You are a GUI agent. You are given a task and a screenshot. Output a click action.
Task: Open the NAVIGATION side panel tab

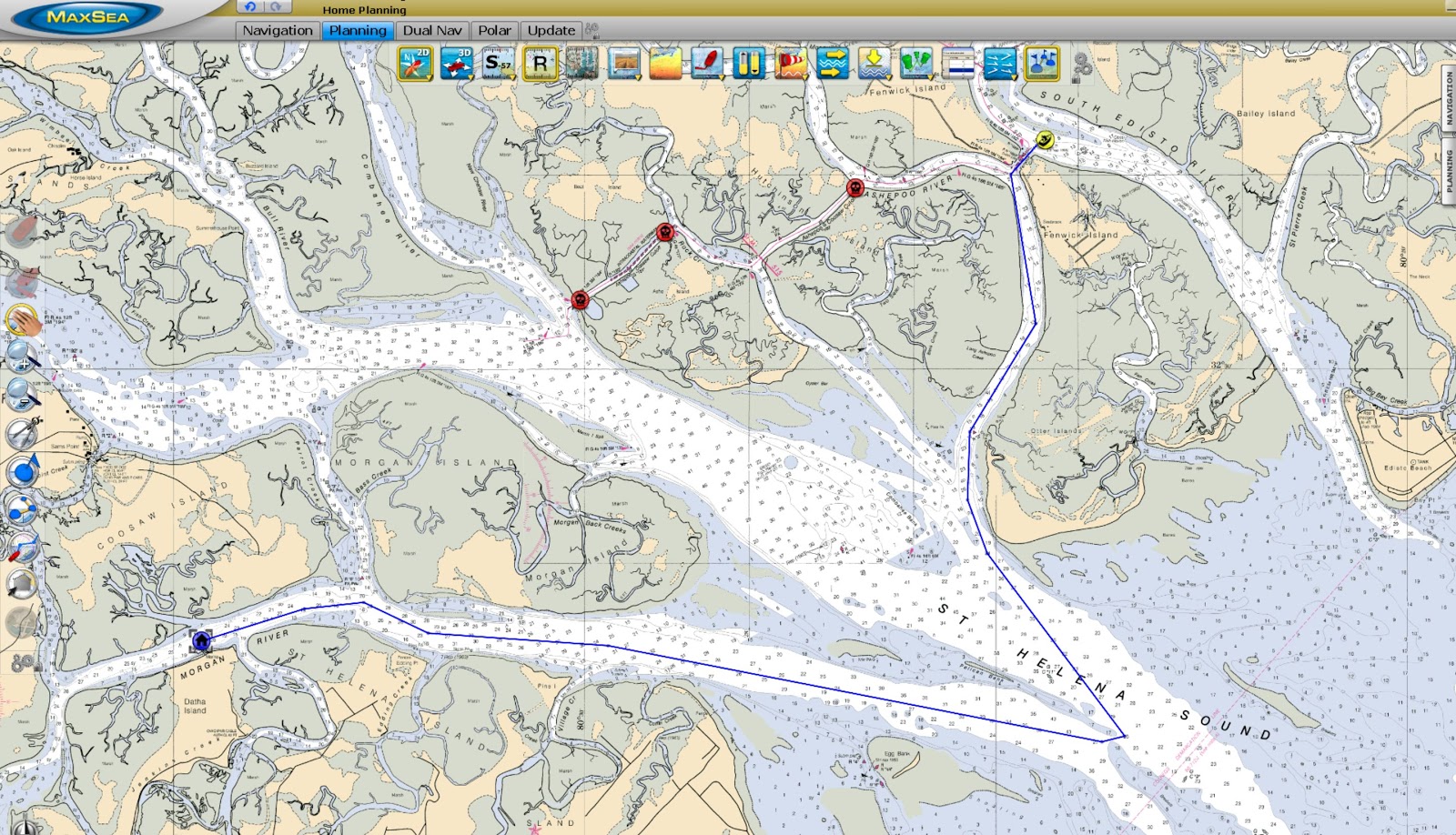tap(1449, 99)
